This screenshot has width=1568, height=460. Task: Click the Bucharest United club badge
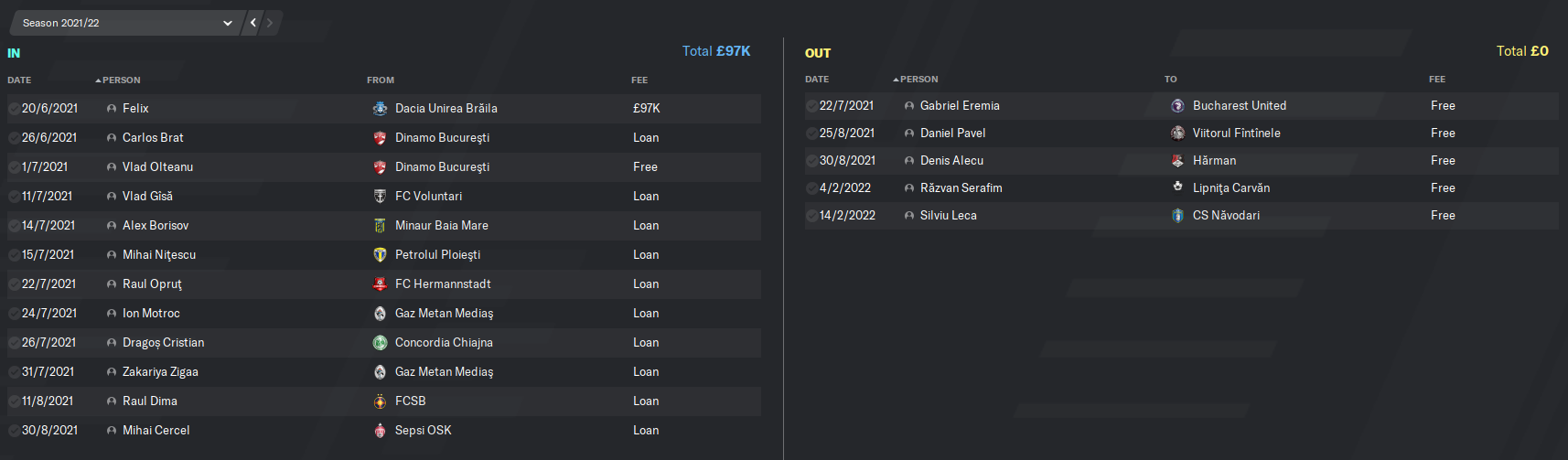[1177, 105]
